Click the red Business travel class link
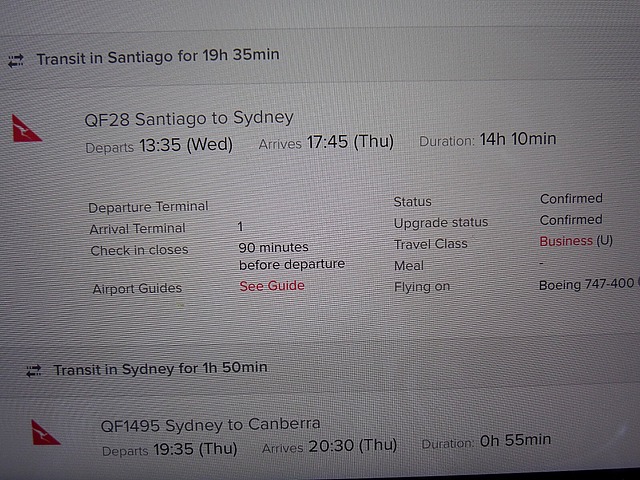 coord(566,241)
